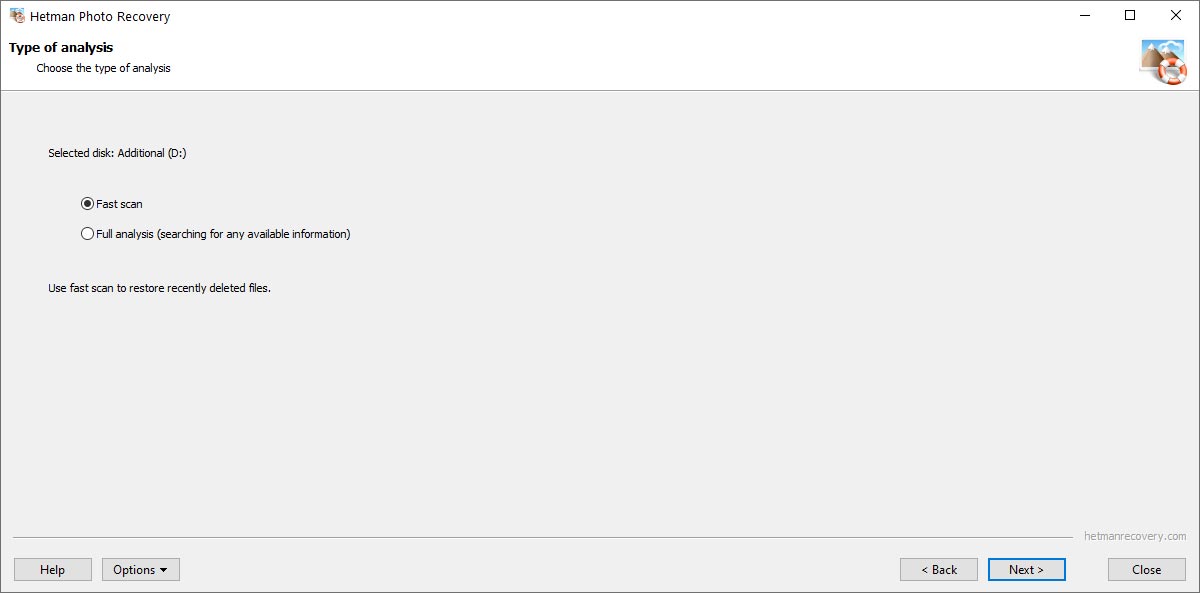The image size is (1200, 593).
Task: Click the Choose the type of analysis subtitle
Action: 104,69
